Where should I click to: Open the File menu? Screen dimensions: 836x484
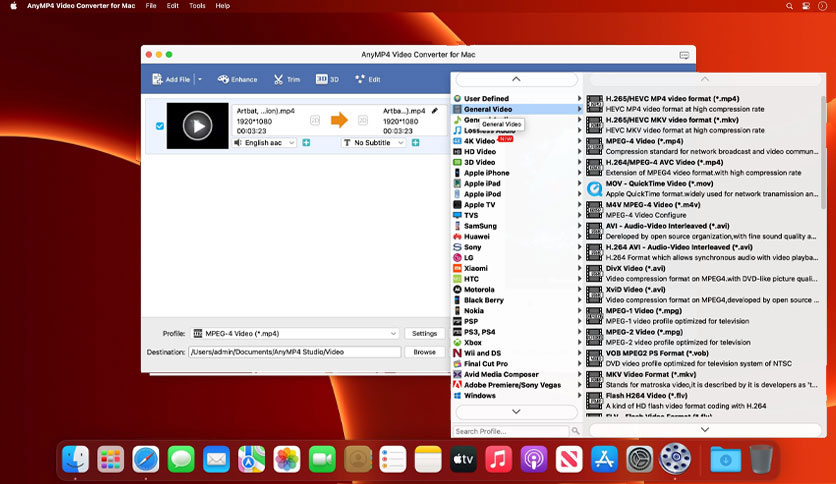click(x=151, y=6)
